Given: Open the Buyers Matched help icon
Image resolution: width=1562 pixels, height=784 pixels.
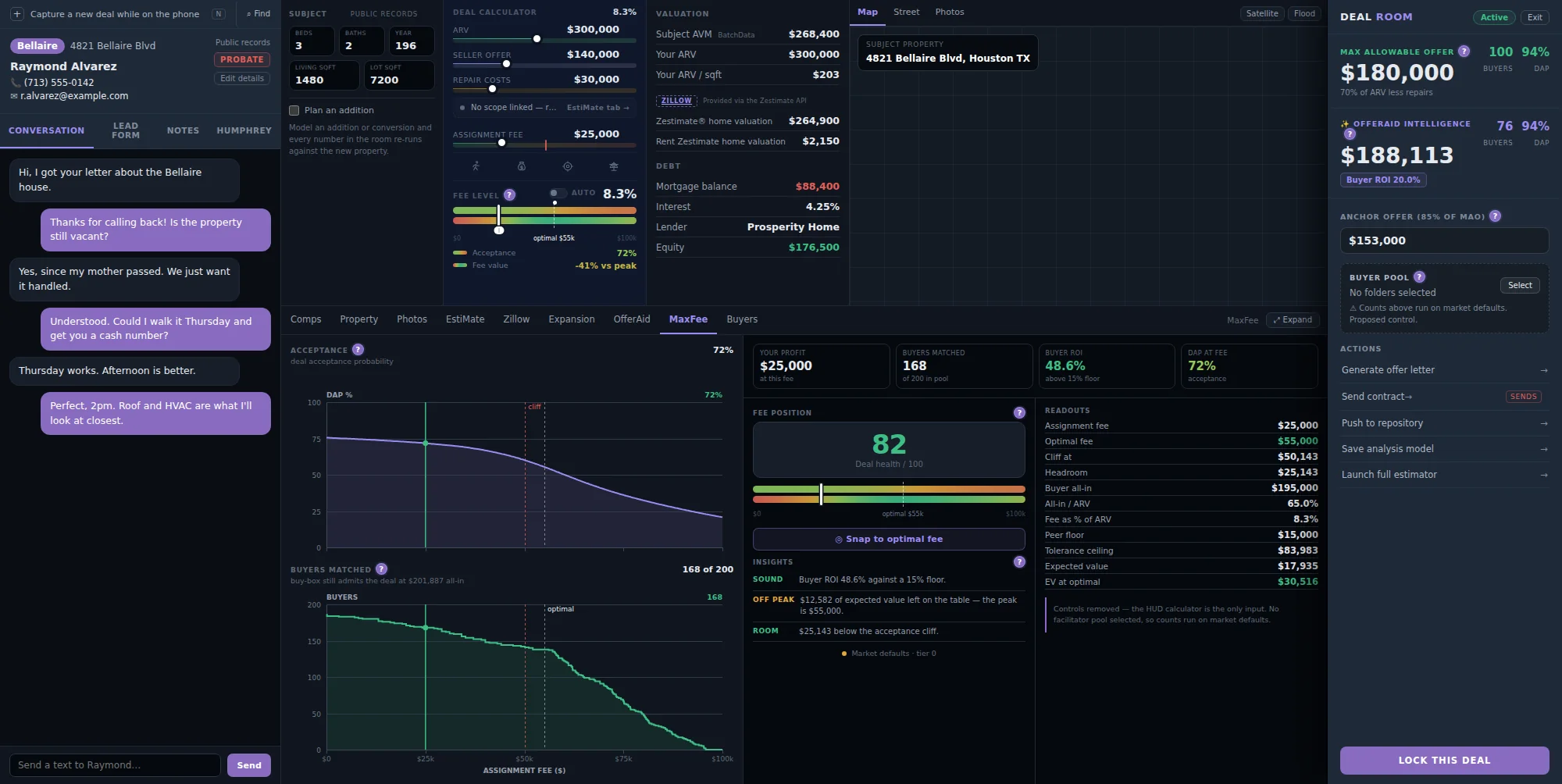Looking at the screenshot, I should tap(381, 569).
